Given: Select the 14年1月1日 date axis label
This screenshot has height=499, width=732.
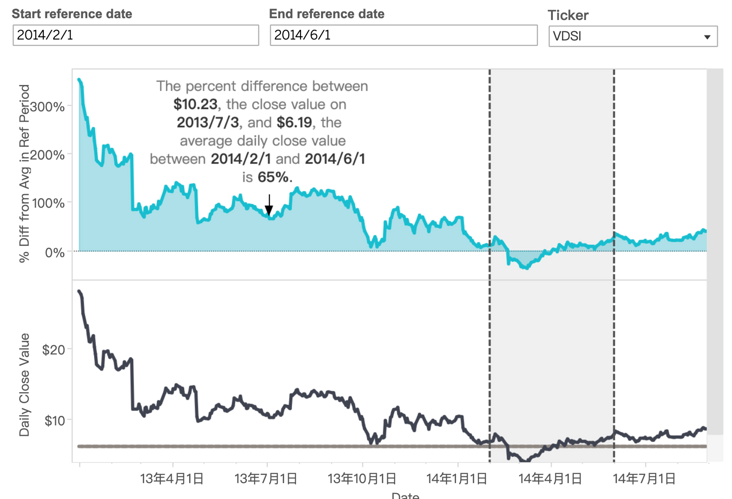Looking at the screenshot, I should 455,479.
